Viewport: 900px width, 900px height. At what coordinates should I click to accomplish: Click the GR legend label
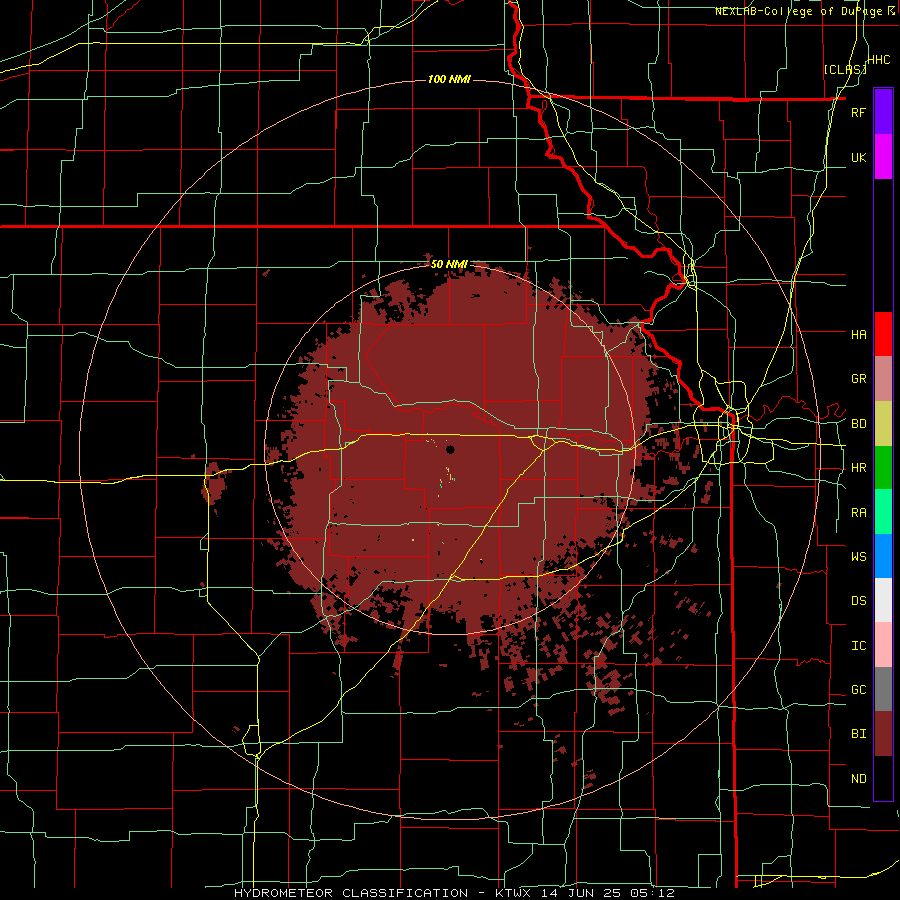pyautogui.click(x=858, y=379)
